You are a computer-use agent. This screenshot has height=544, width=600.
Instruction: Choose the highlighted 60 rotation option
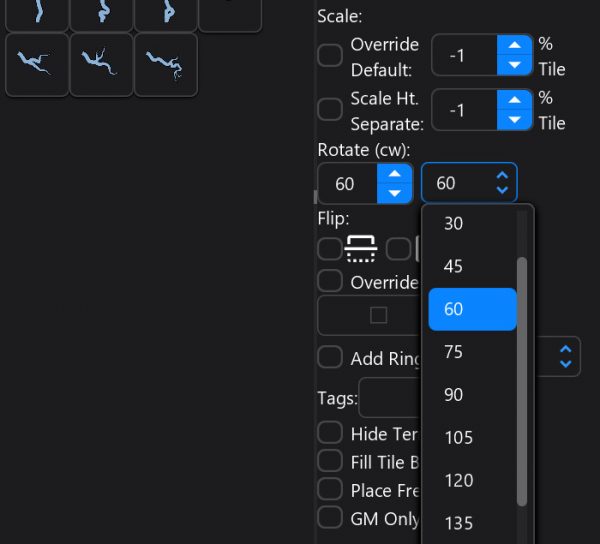point(472,309)
